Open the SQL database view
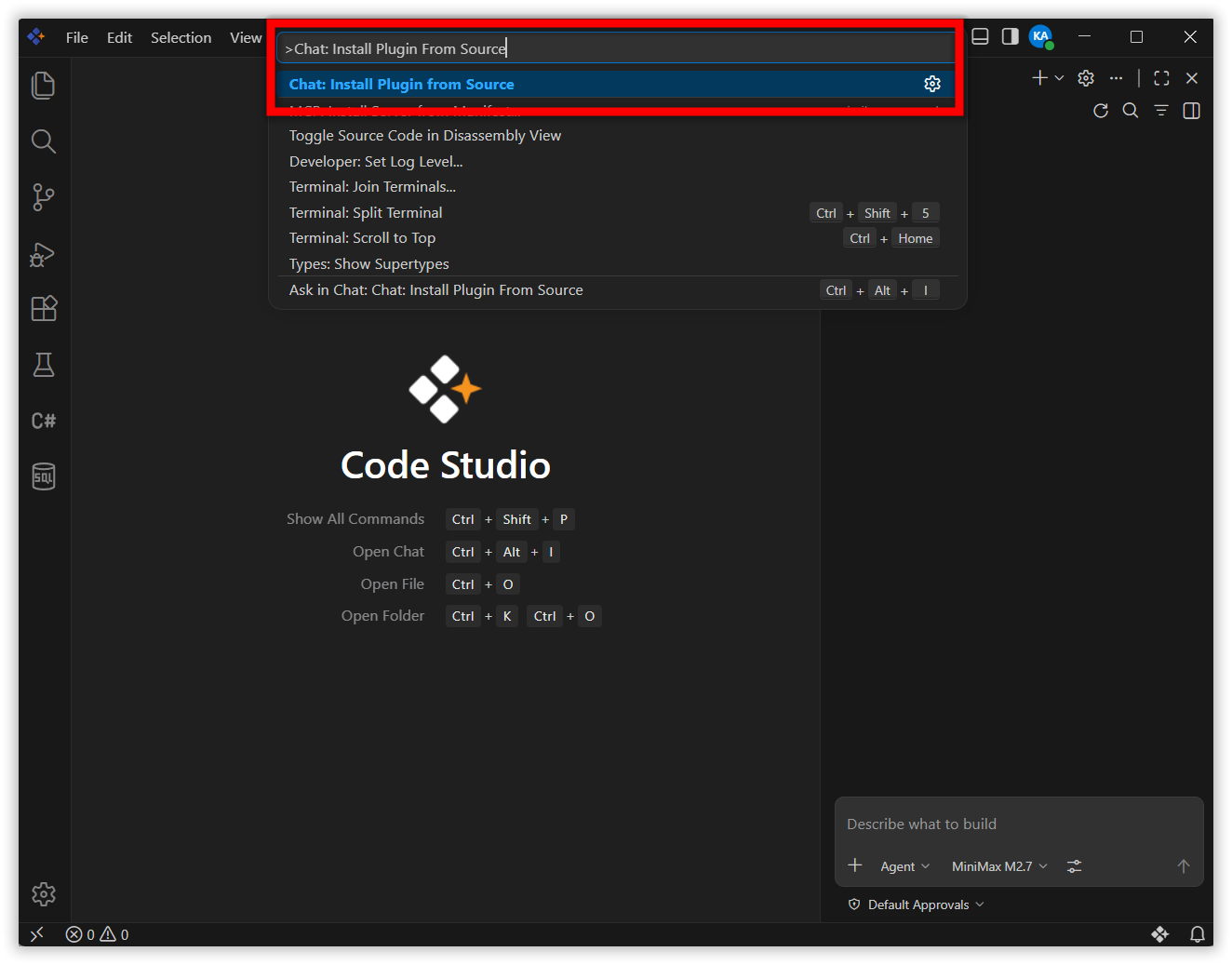The height and width of the screenshot is (965, 1232). [44, 476]
